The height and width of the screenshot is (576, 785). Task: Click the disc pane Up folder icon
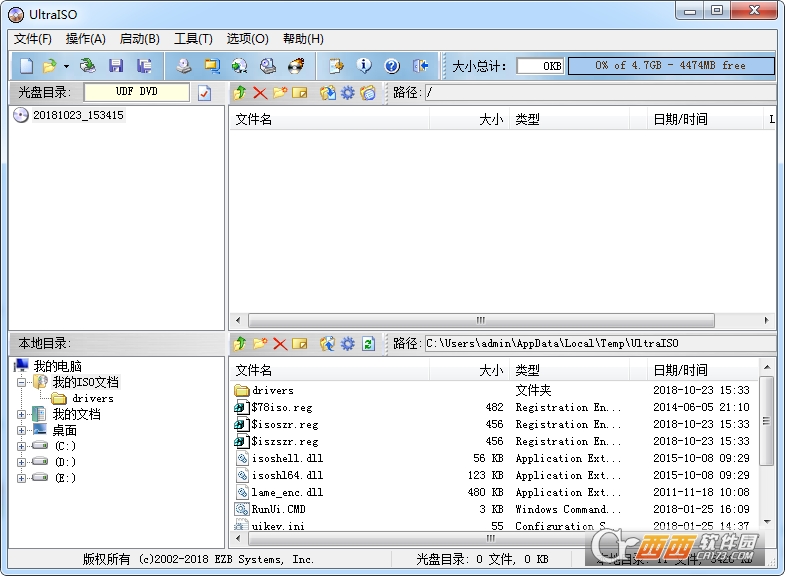[240, 93]
